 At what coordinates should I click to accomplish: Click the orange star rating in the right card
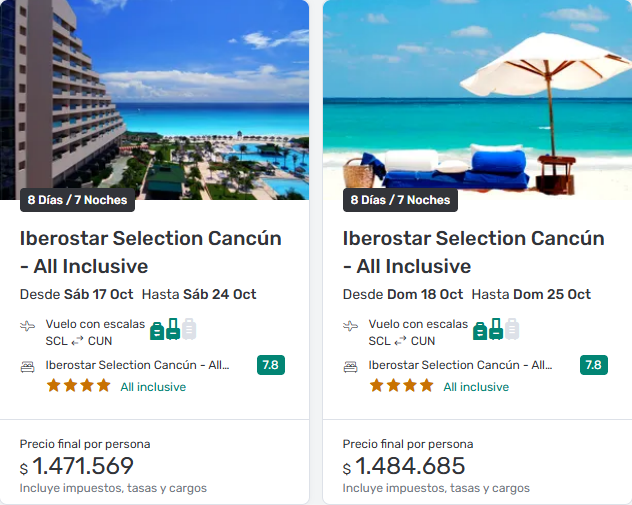click(x=401, y=386)
